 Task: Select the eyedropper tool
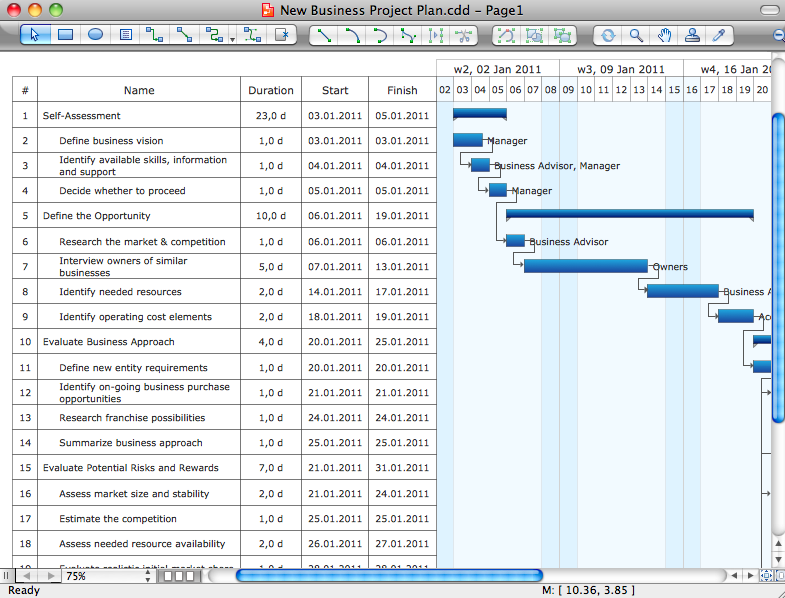click(x=718, y=35)
